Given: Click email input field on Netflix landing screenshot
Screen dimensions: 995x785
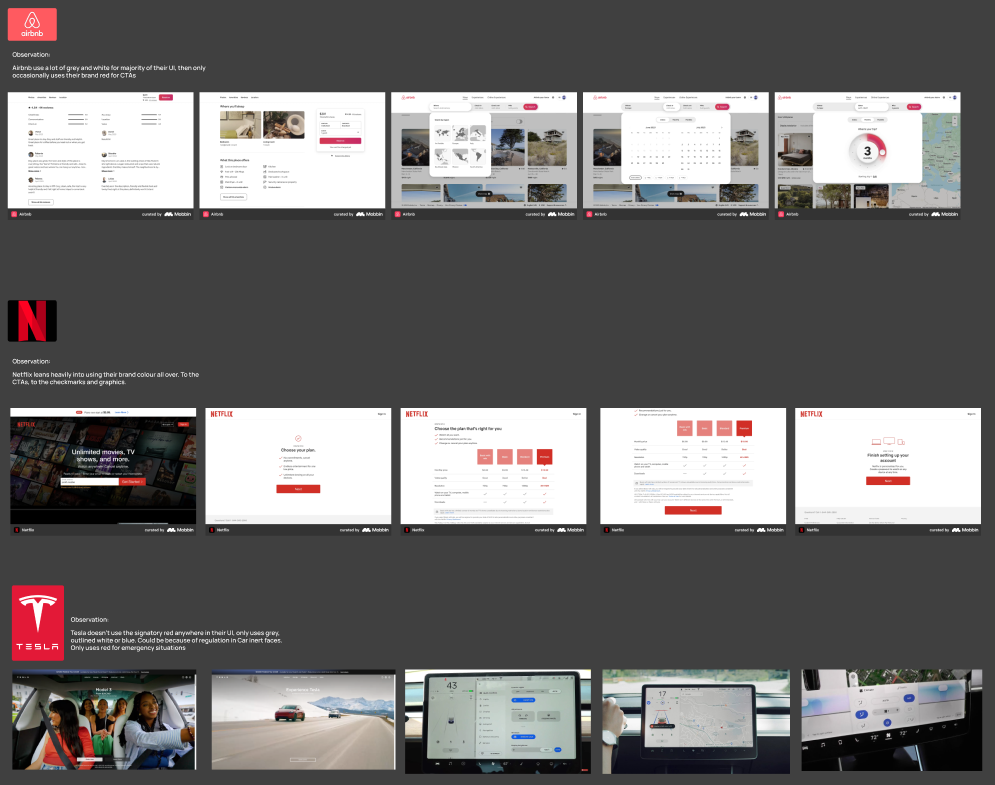Looking at the screenshot, I should (x=89, y=482).
